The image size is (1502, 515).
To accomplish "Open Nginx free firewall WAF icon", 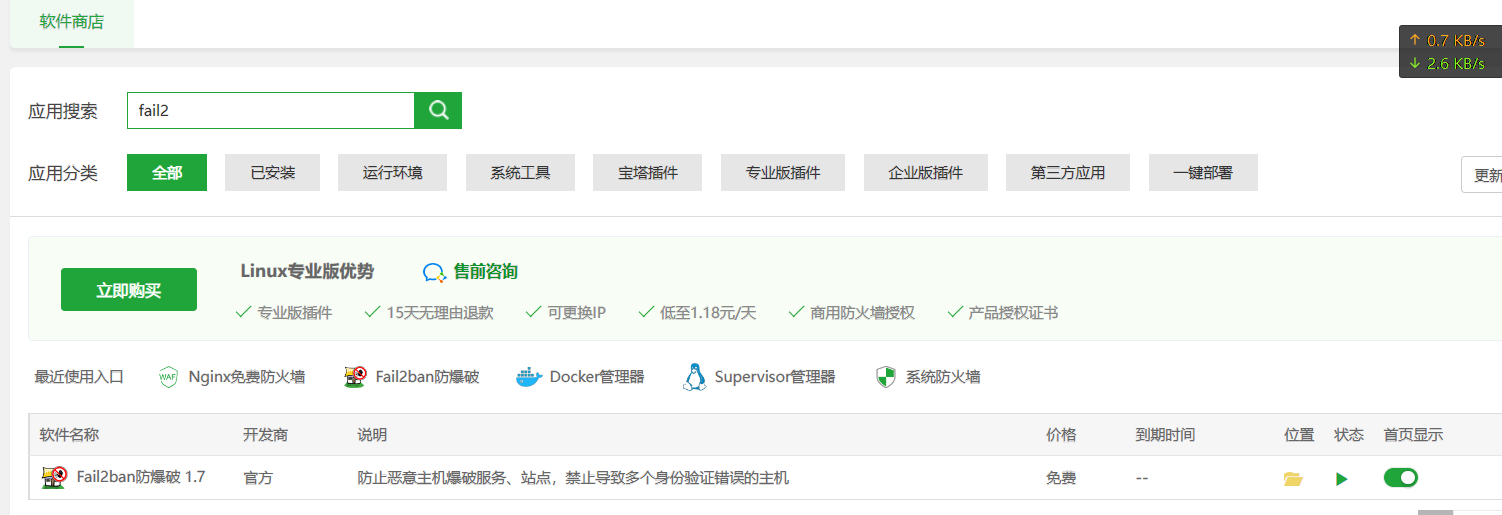I will (168, 377).
